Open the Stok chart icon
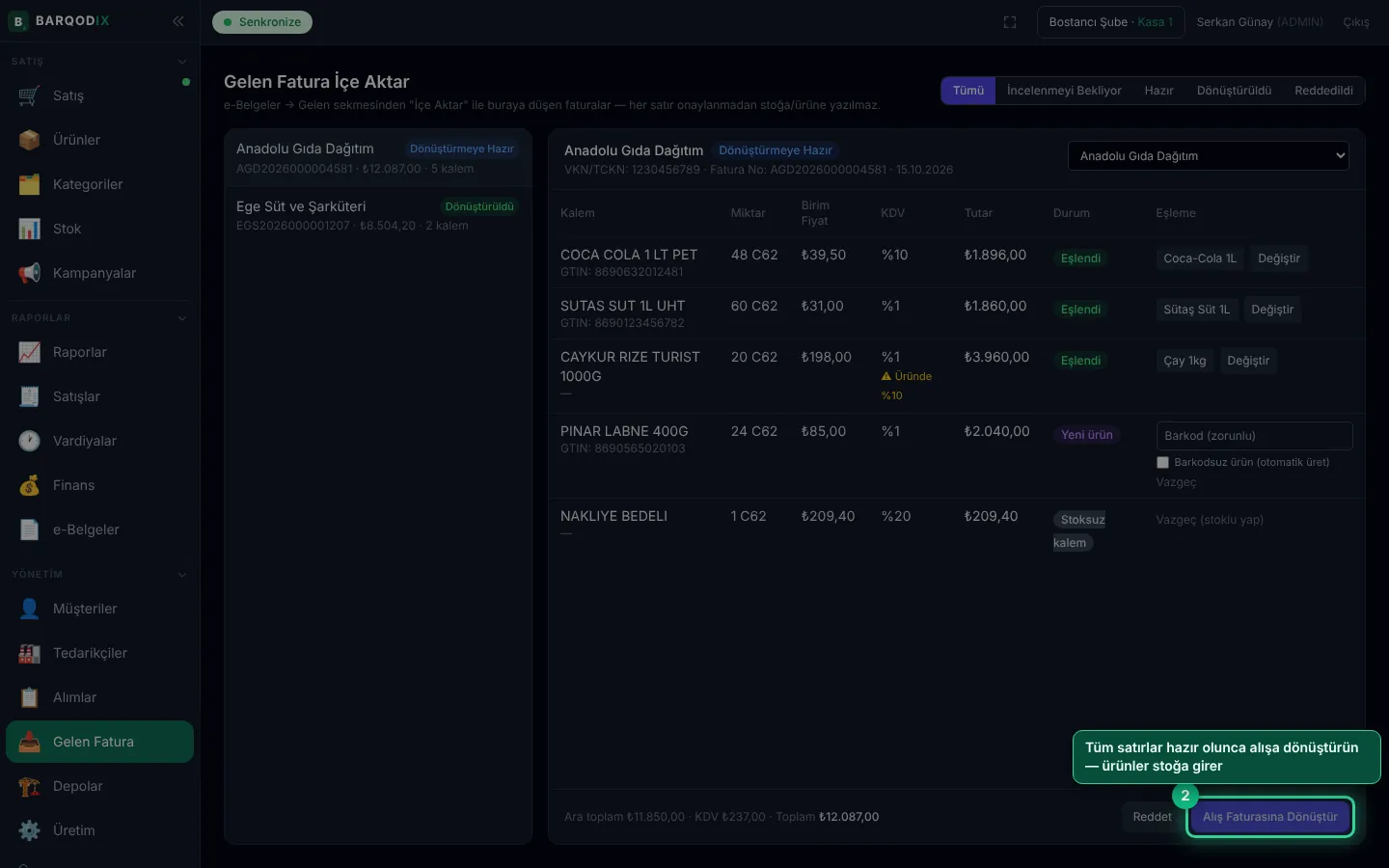 pyautogui.click(x=29, y=229)
